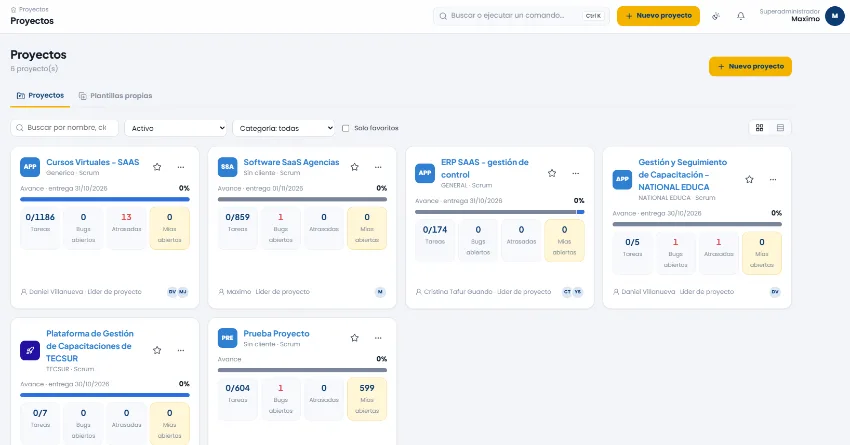
Task: Click 13 Atrasadas stat on Cursos Virtuales
Action: (x=126, y=228)
